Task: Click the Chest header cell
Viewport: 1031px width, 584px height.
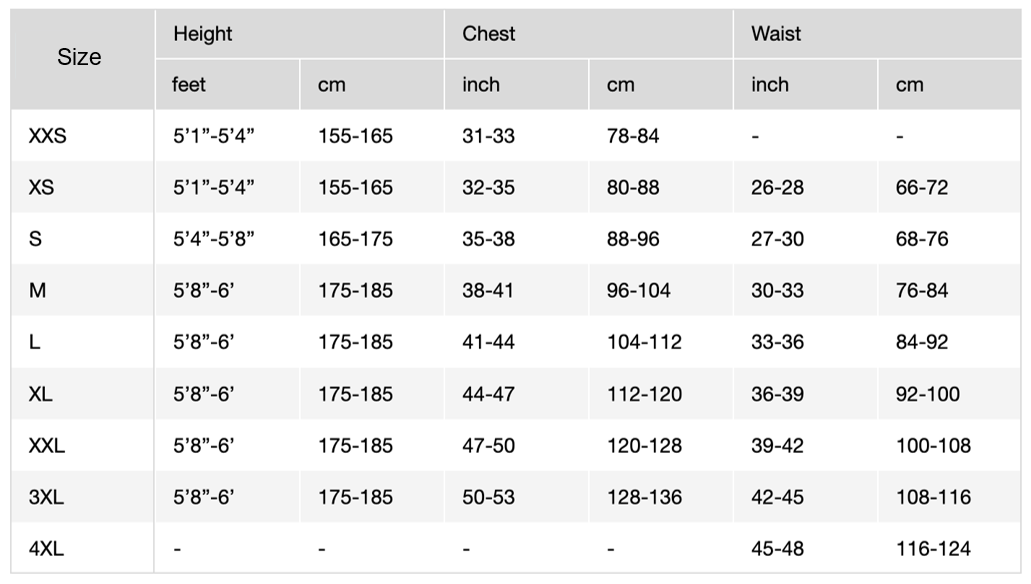Action: tap(489, 34)
